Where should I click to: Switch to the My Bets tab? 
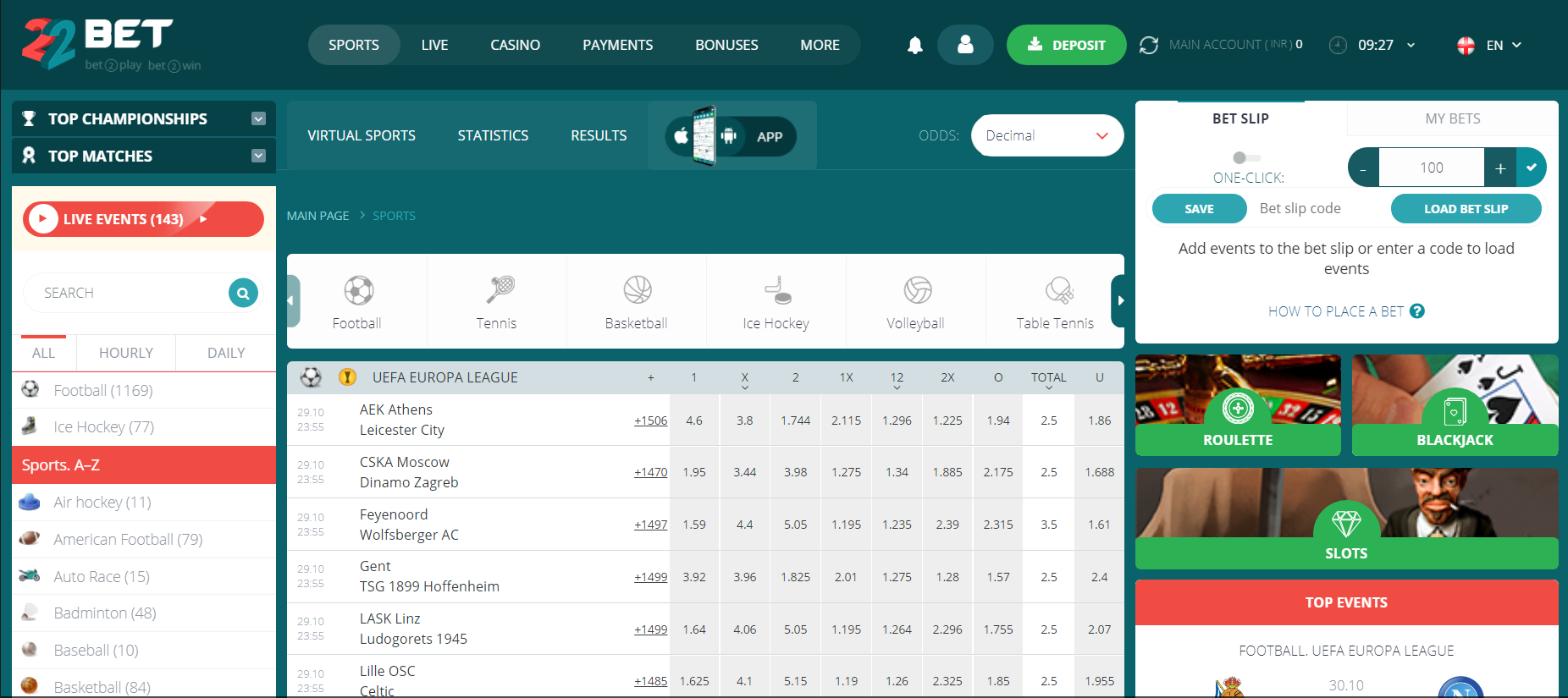[x=1452, y=119]
